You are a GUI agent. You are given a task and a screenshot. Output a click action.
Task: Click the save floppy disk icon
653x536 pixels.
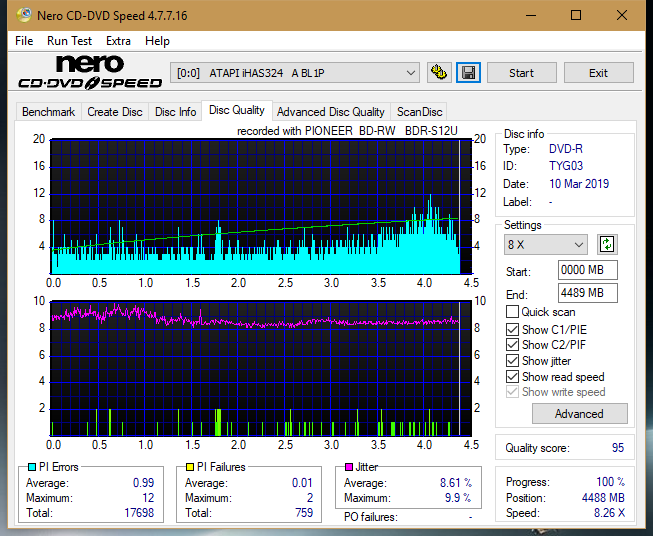[468, 73]
